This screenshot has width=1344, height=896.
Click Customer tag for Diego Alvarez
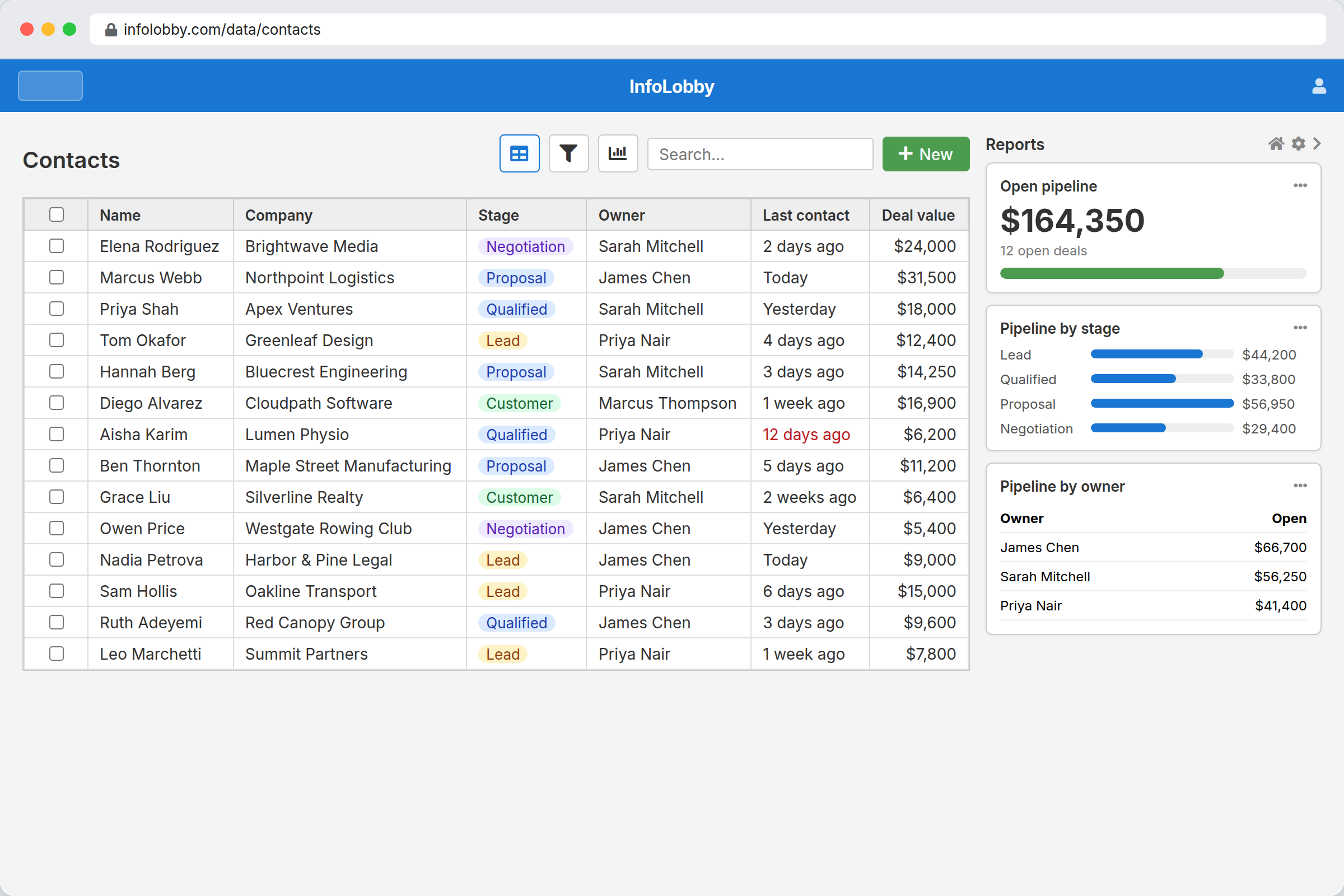(x=520, y=403)
